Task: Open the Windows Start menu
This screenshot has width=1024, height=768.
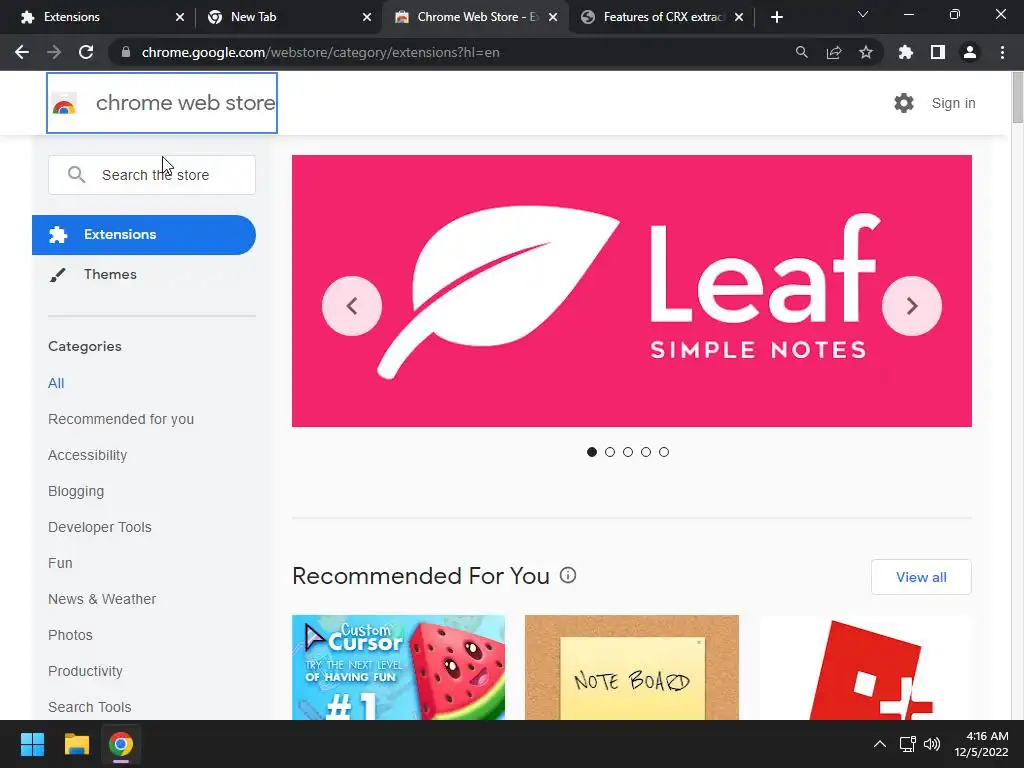Action: click(x=32, y=744)
